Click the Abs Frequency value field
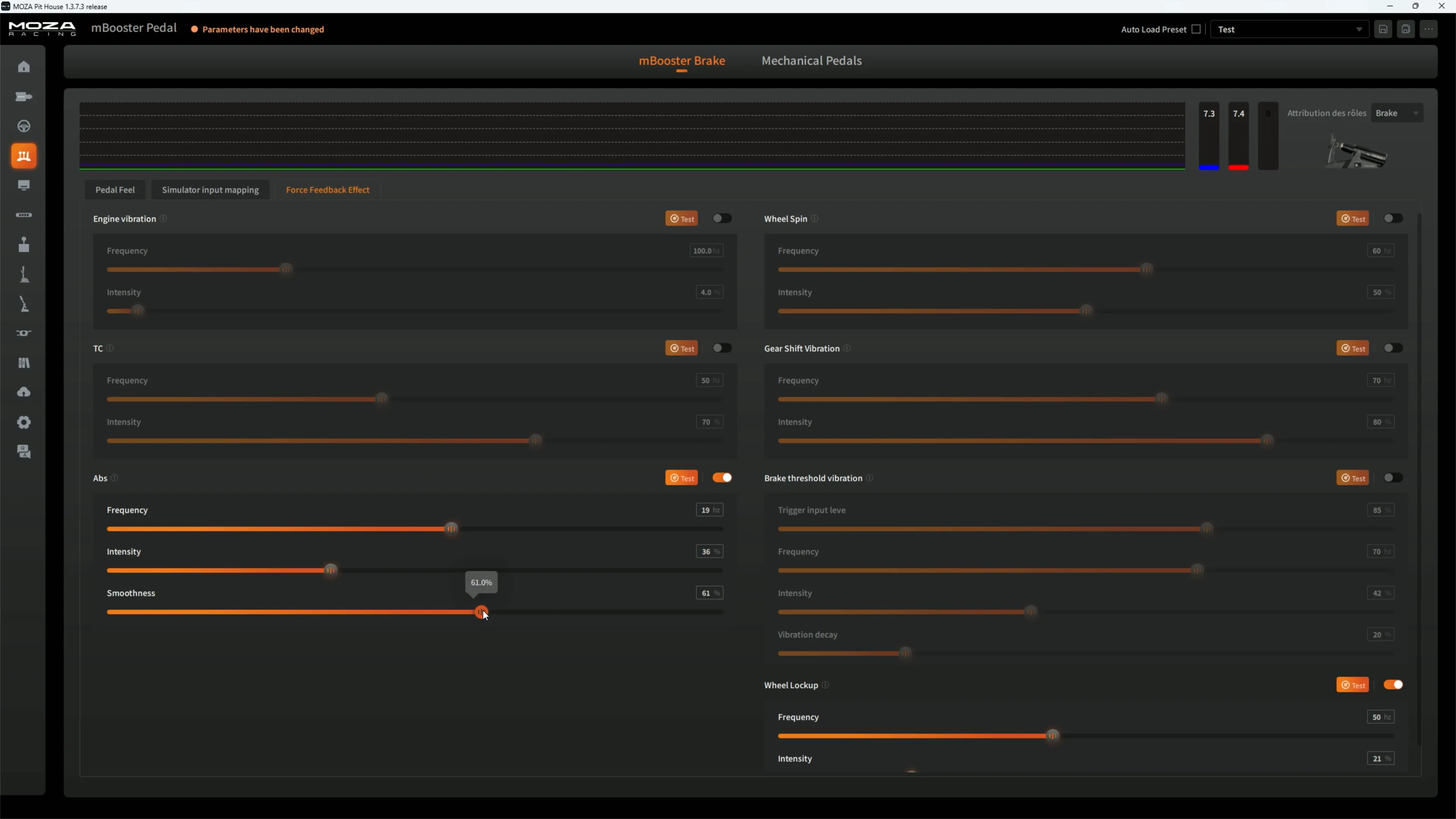Image resolution: width=1456 pixels, height=819 pixels. tap(709, 510)
